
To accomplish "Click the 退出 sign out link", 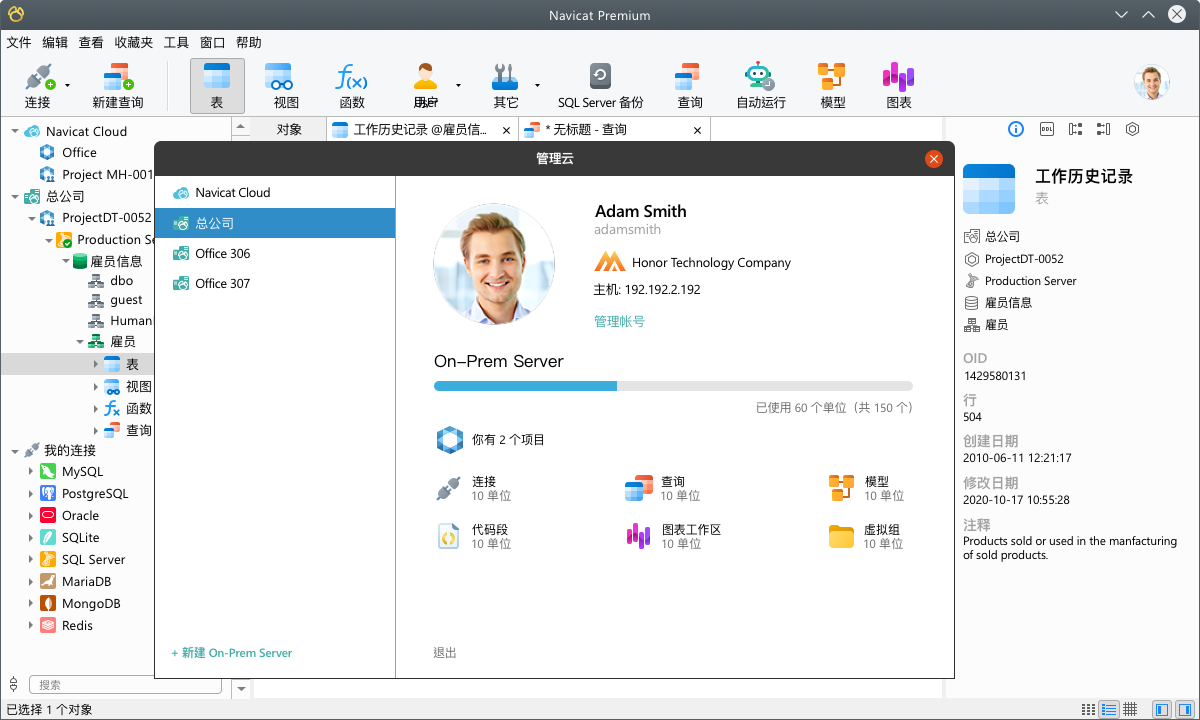I will point(445,652).
